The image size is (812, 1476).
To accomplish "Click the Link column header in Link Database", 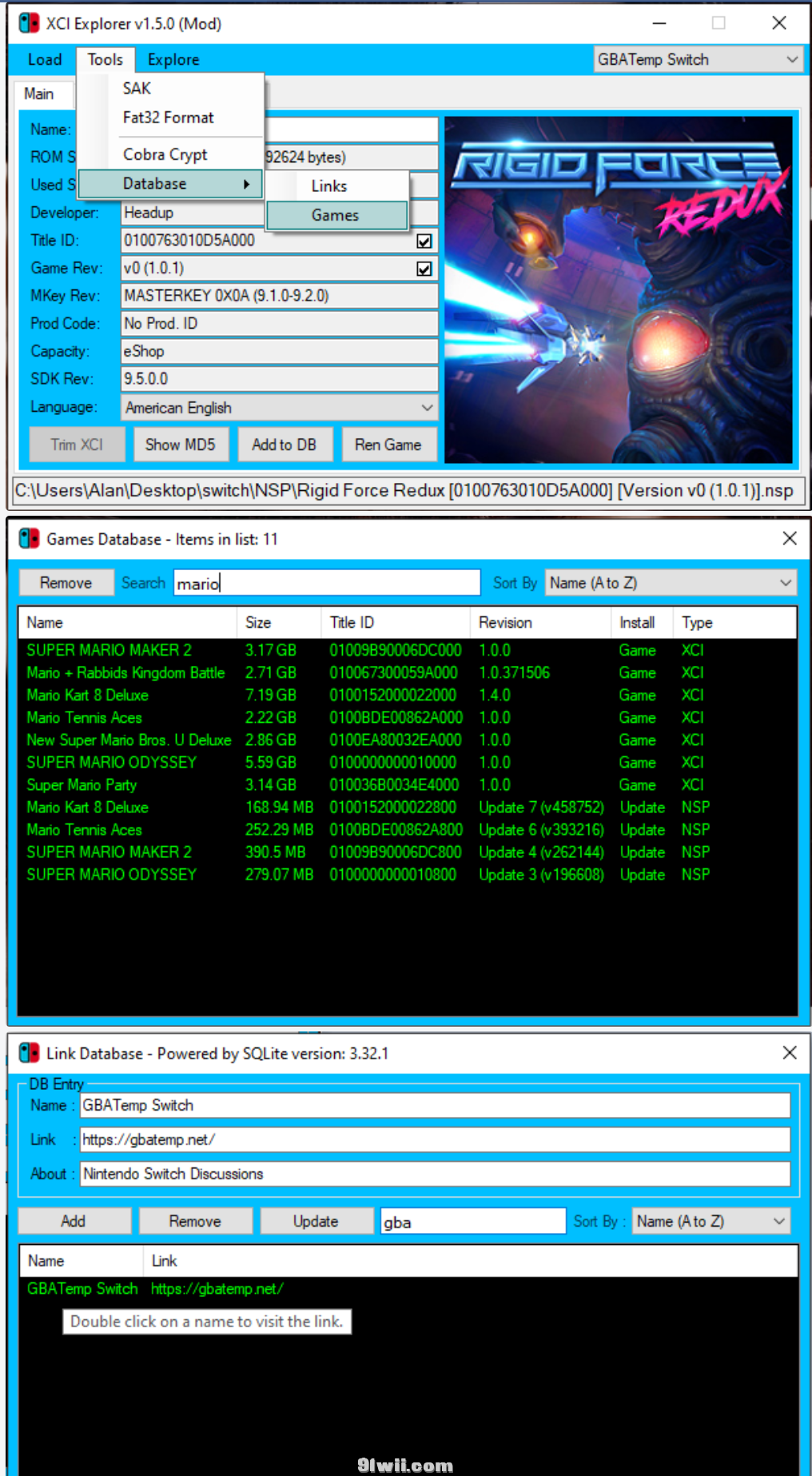I will 471,1260.
